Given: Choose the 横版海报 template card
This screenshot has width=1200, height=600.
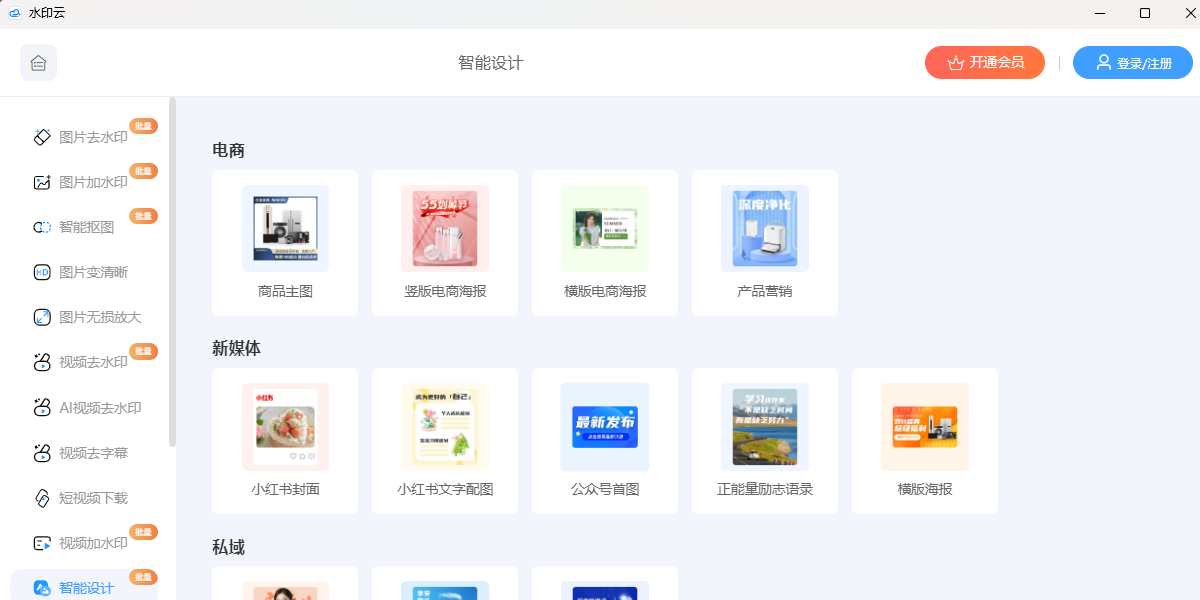Looking at the screenshot, I should click(925, 441).
